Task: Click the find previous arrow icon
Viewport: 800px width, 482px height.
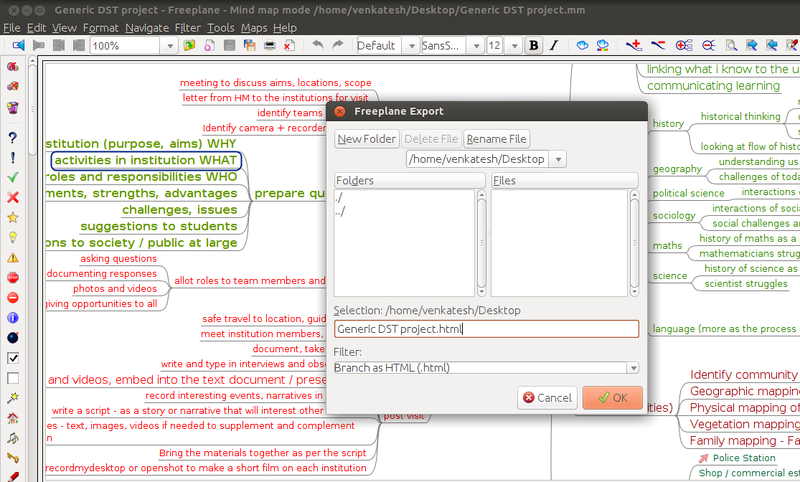Action: (771, 45)
